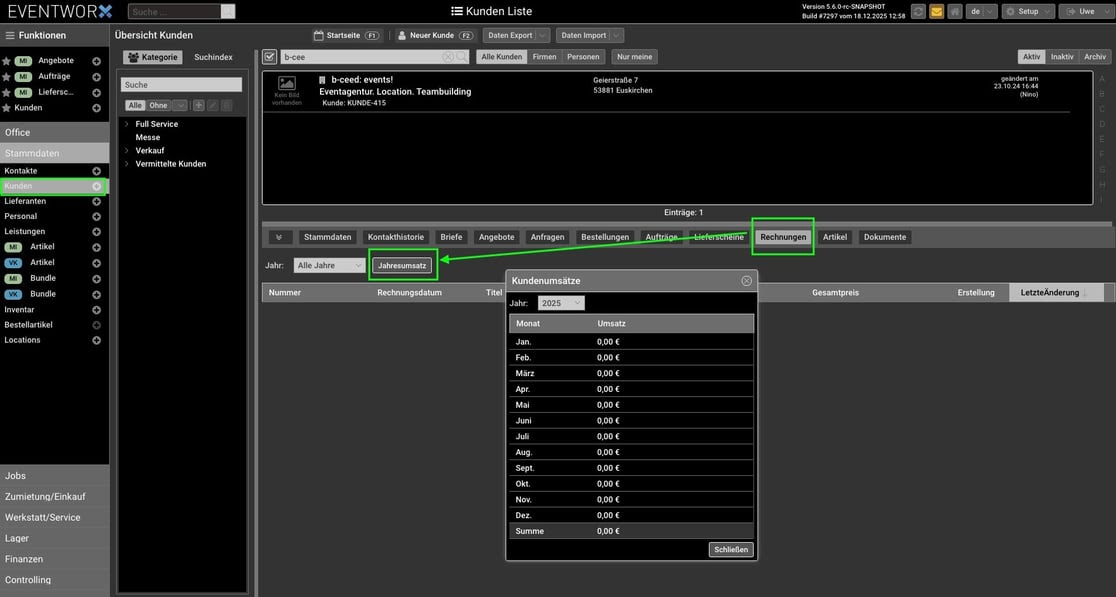Switch status filter to Inaktiv
This screenshot has width=1116, height=597.
click(1062, 57)
